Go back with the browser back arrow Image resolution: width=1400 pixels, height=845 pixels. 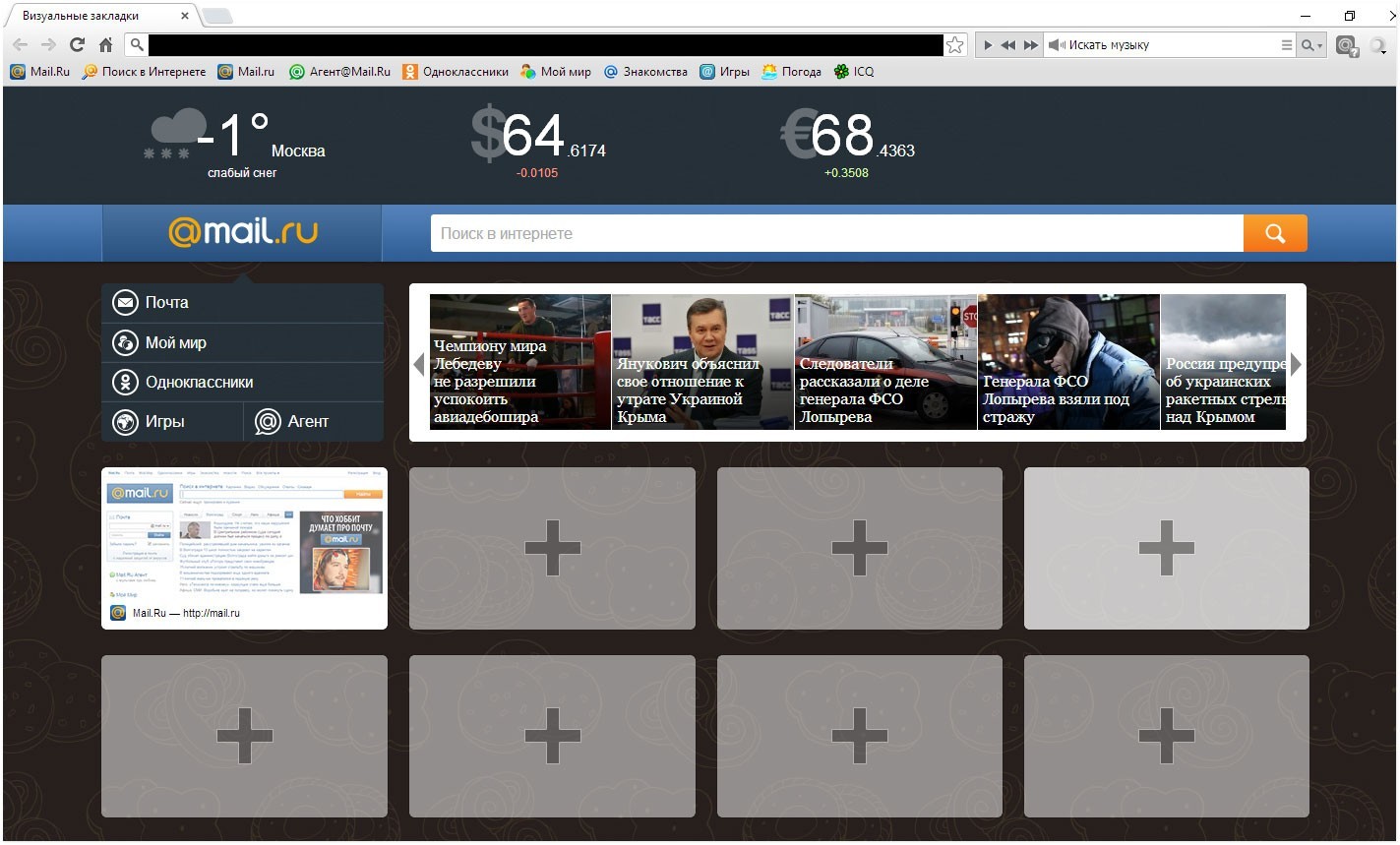click(x=20, y=45)
